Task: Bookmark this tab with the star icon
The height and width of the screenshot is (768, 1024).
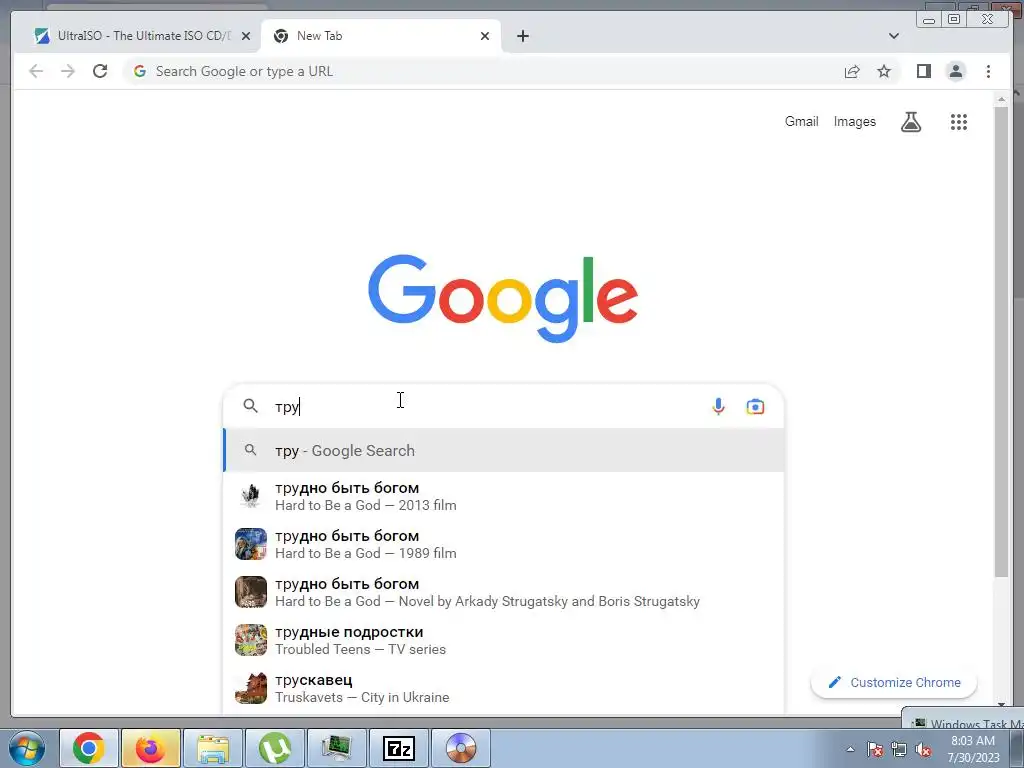Action: (x=884, y=71)
